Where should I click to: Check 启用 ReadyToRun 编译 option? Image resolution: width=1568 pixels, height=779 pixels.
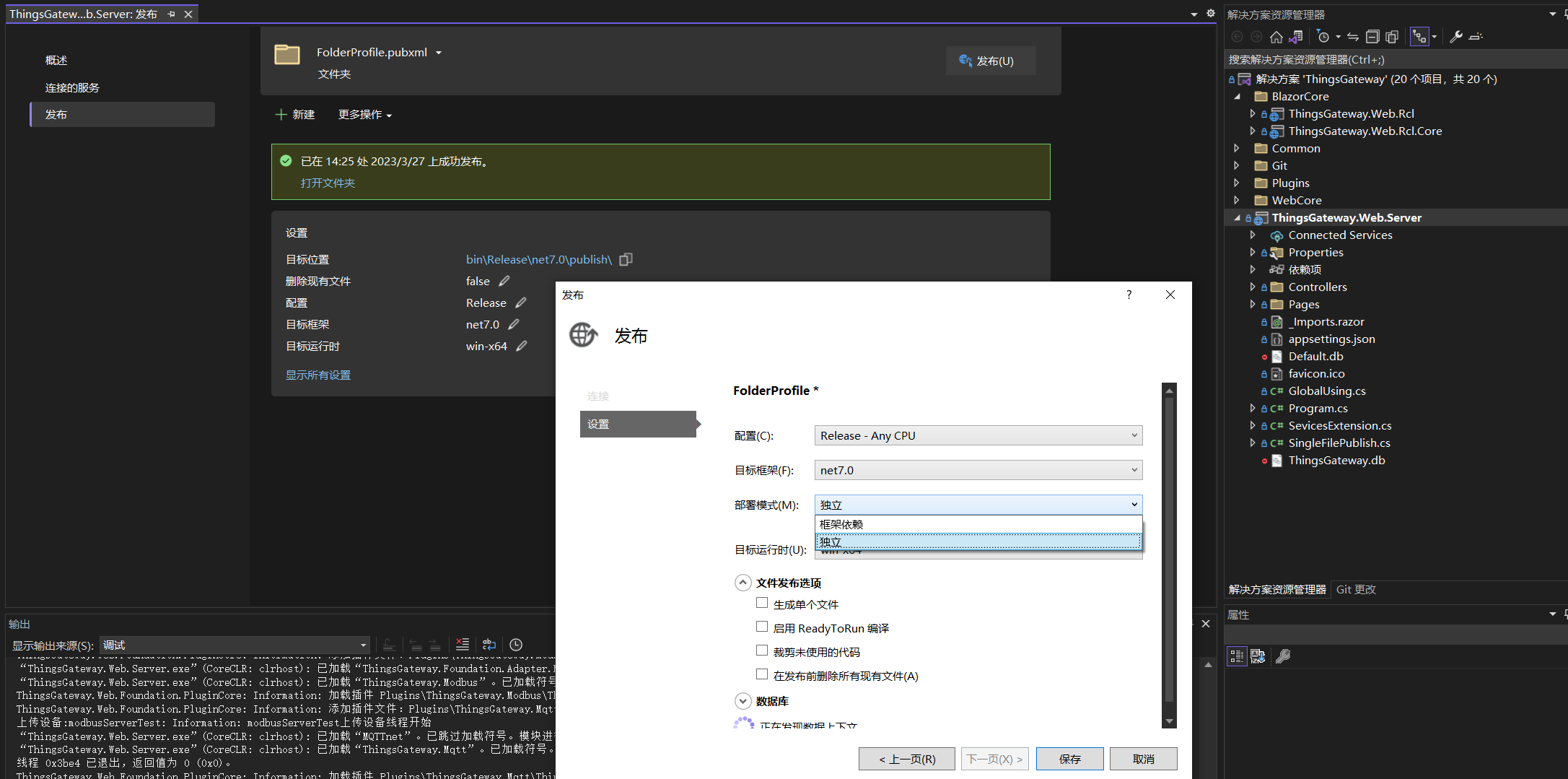click(762, 627)
